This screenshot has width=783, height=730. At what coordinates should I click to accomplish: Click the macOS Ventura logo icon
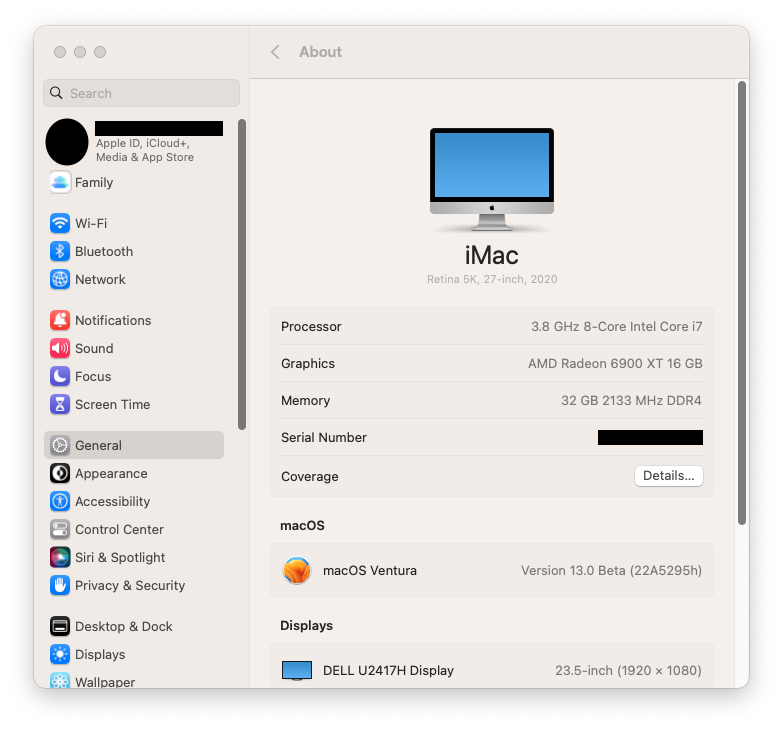tap(297, 570)
